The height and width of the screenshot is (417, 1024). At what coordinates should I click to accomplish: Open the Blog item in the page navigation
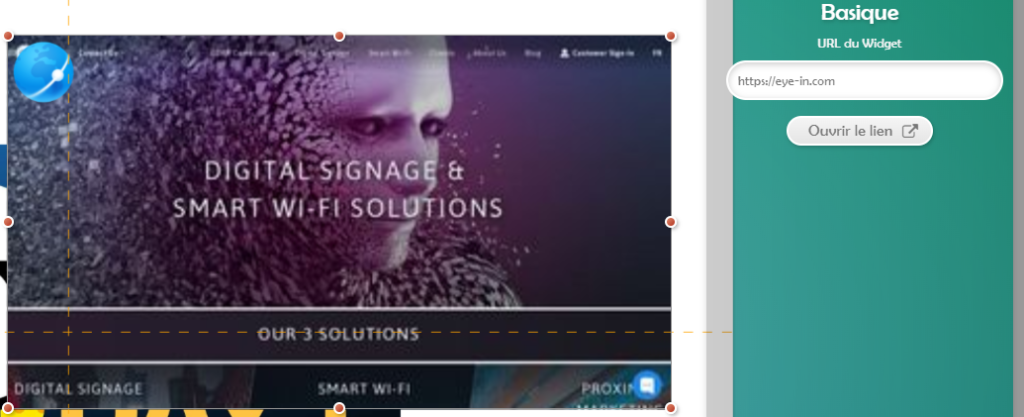pyautogui.click(x=532, y=54)
